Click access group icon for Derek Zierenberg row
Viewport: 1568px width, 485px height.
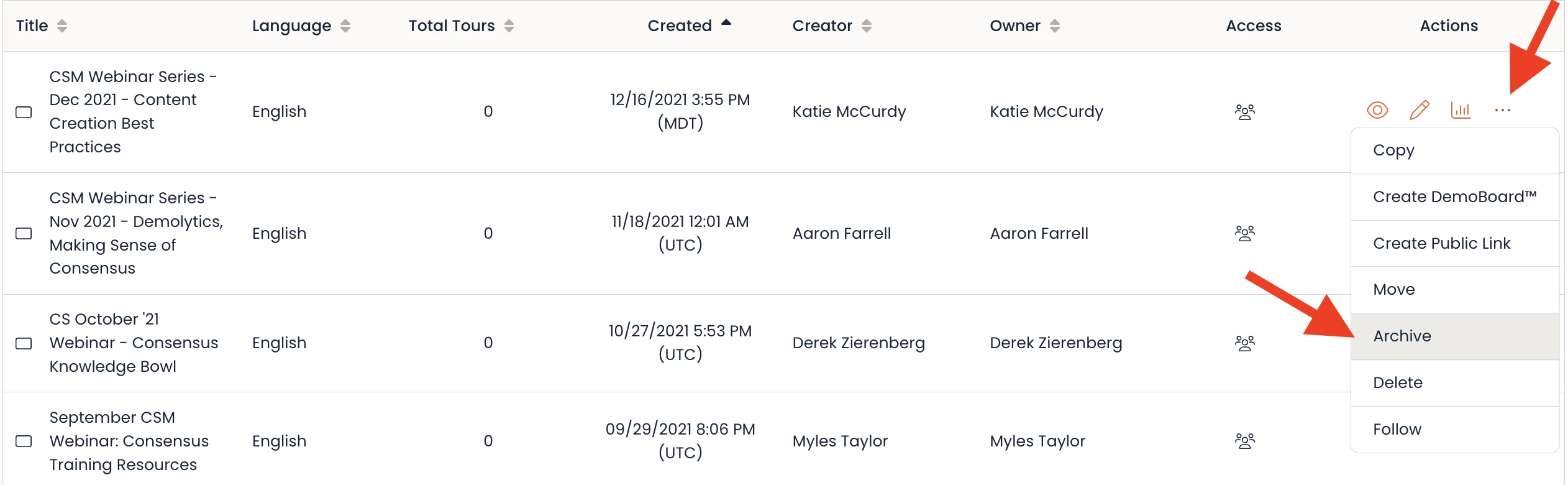click(1244, 343)
